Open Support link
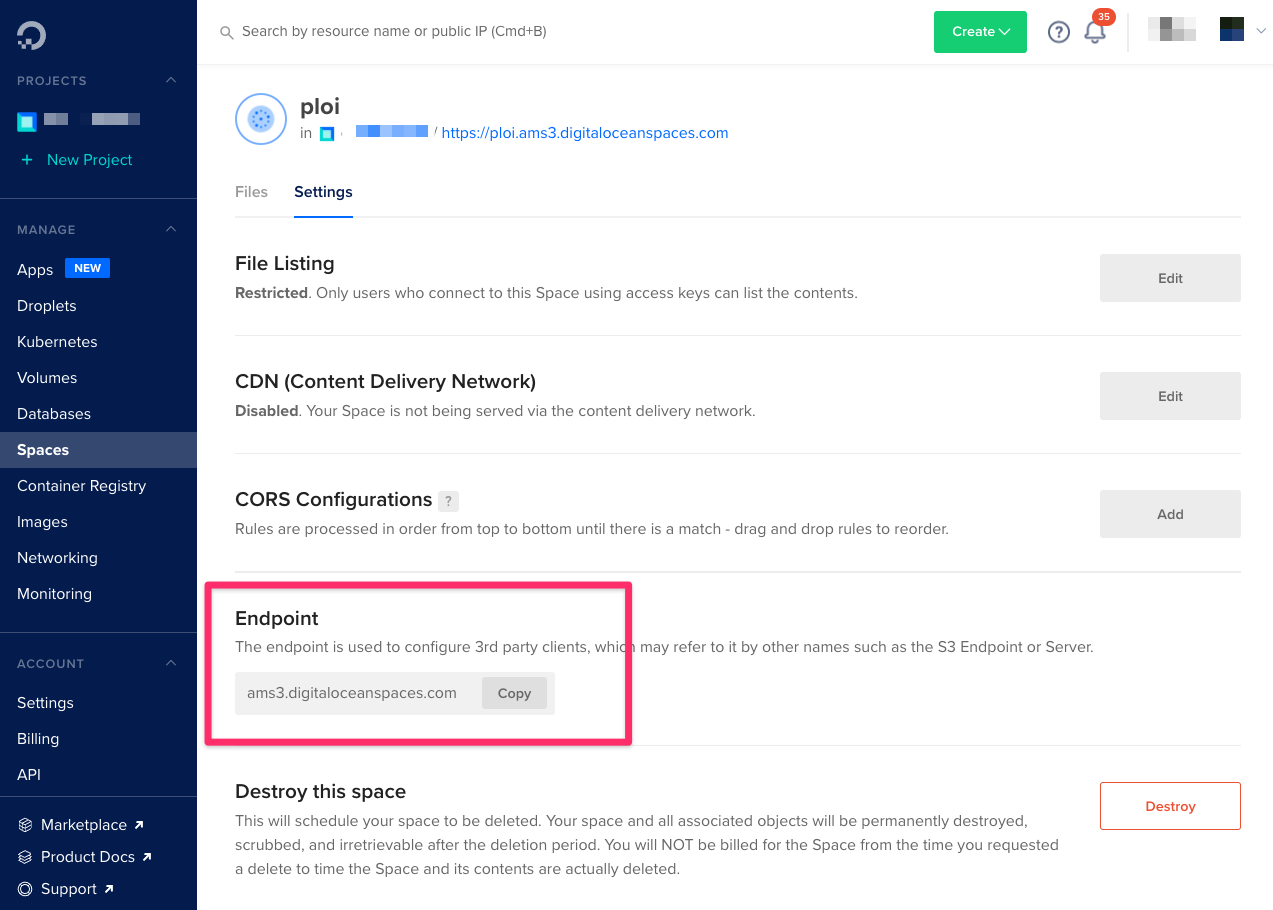This screenshot has width=1273, height=910. point(69,889)
